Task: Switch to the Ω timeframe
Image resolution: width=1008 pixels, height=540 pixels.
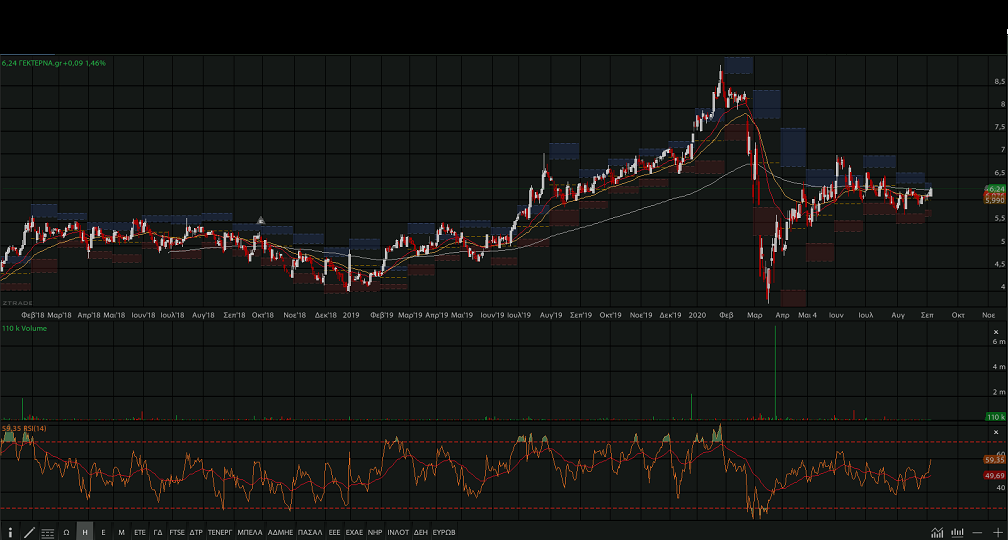Action: click(66, 532)
